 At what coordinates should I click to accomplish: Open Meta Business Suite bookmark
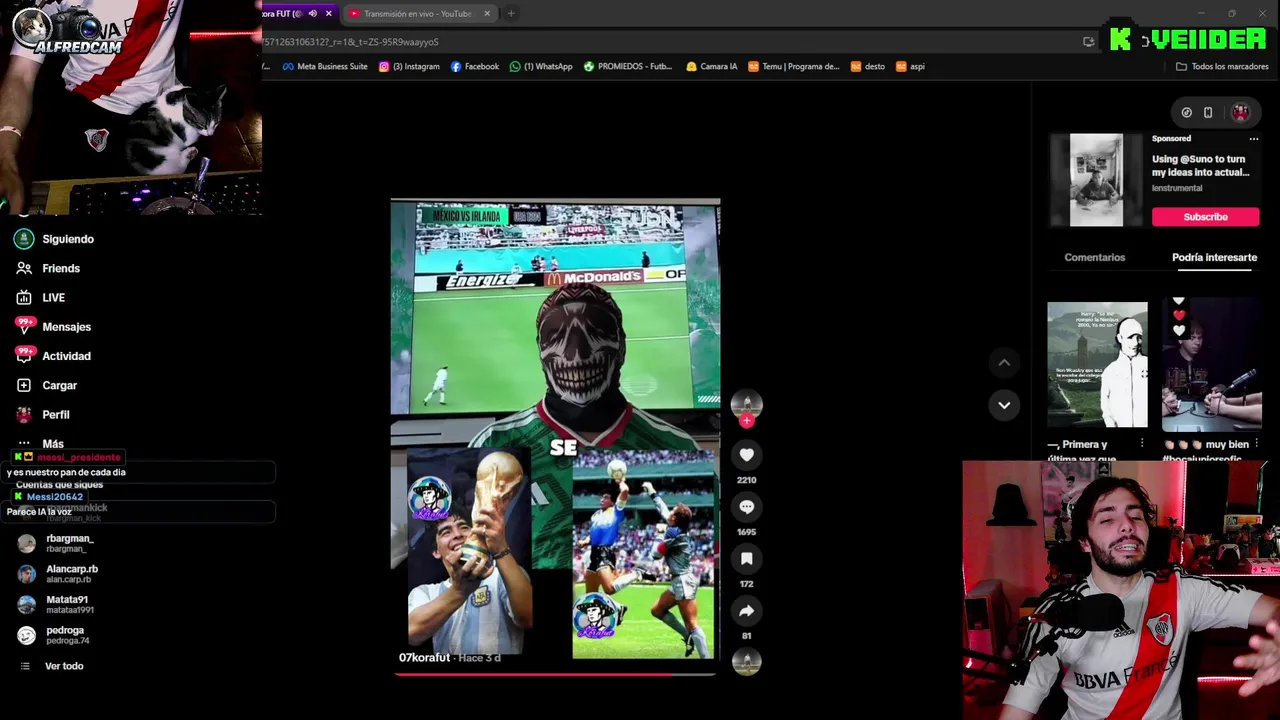click(325, 67)
